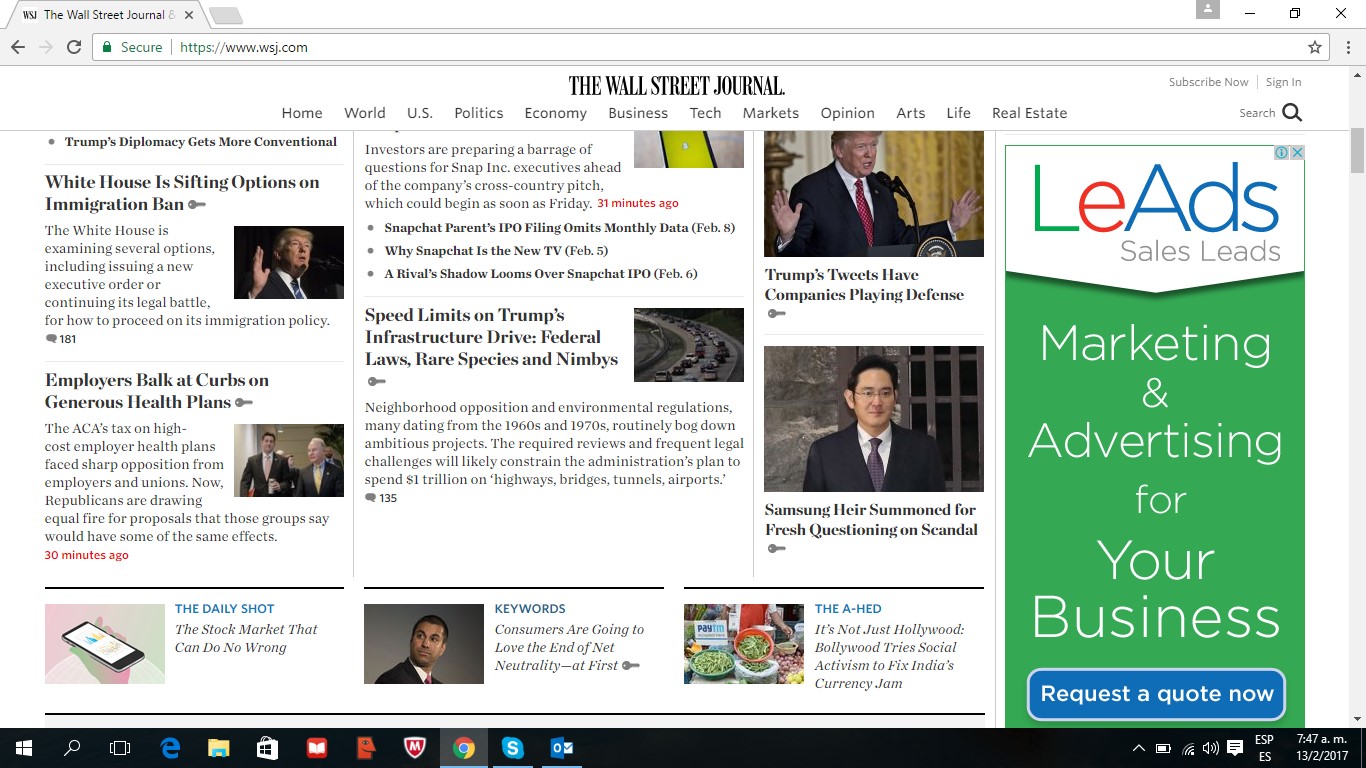Open The Daily Shot smartphone thumbnail
Screen dimensions: 1366x768
(x=105, y=644)
